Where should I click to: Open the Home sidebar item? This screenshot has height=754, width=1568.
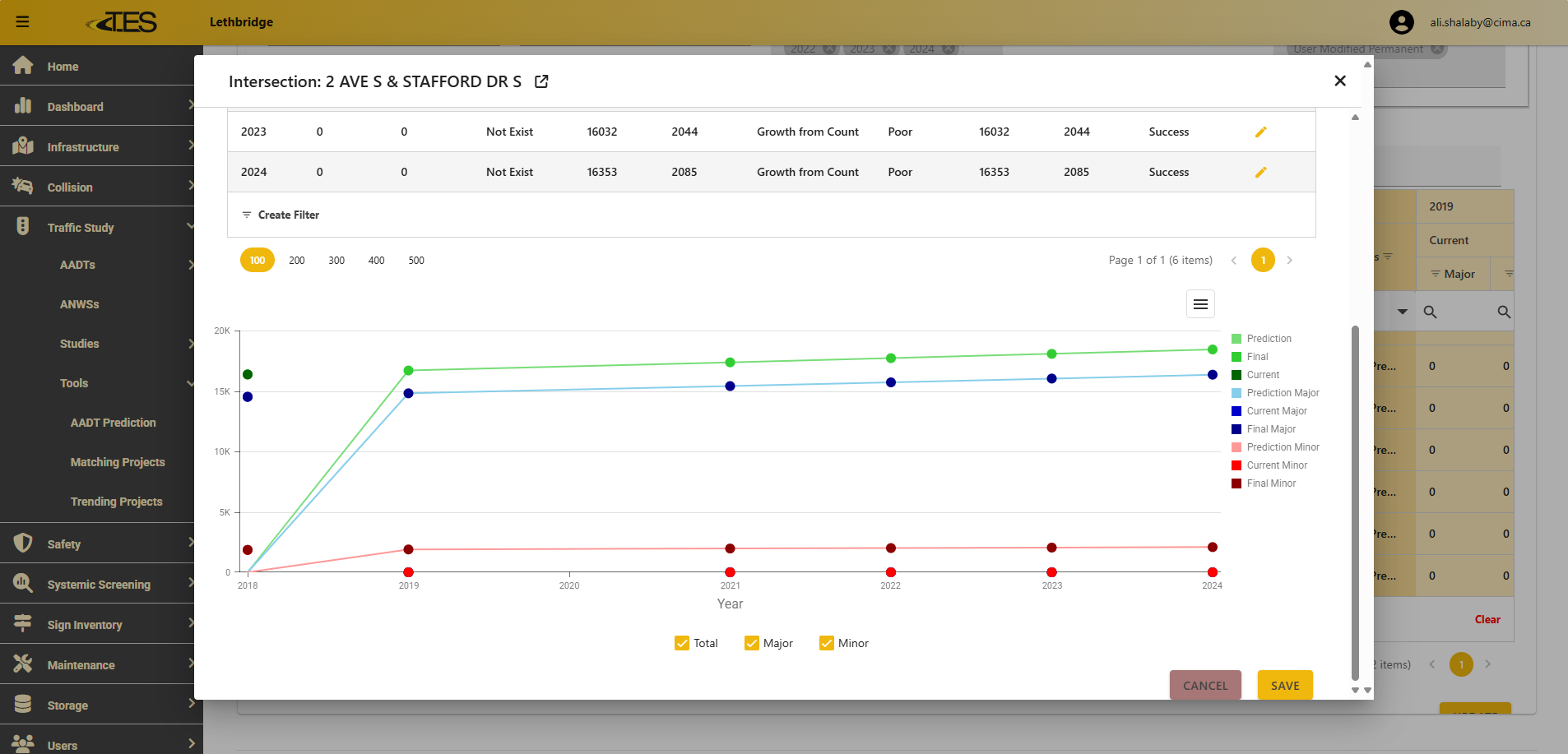[x=63, y=67]
